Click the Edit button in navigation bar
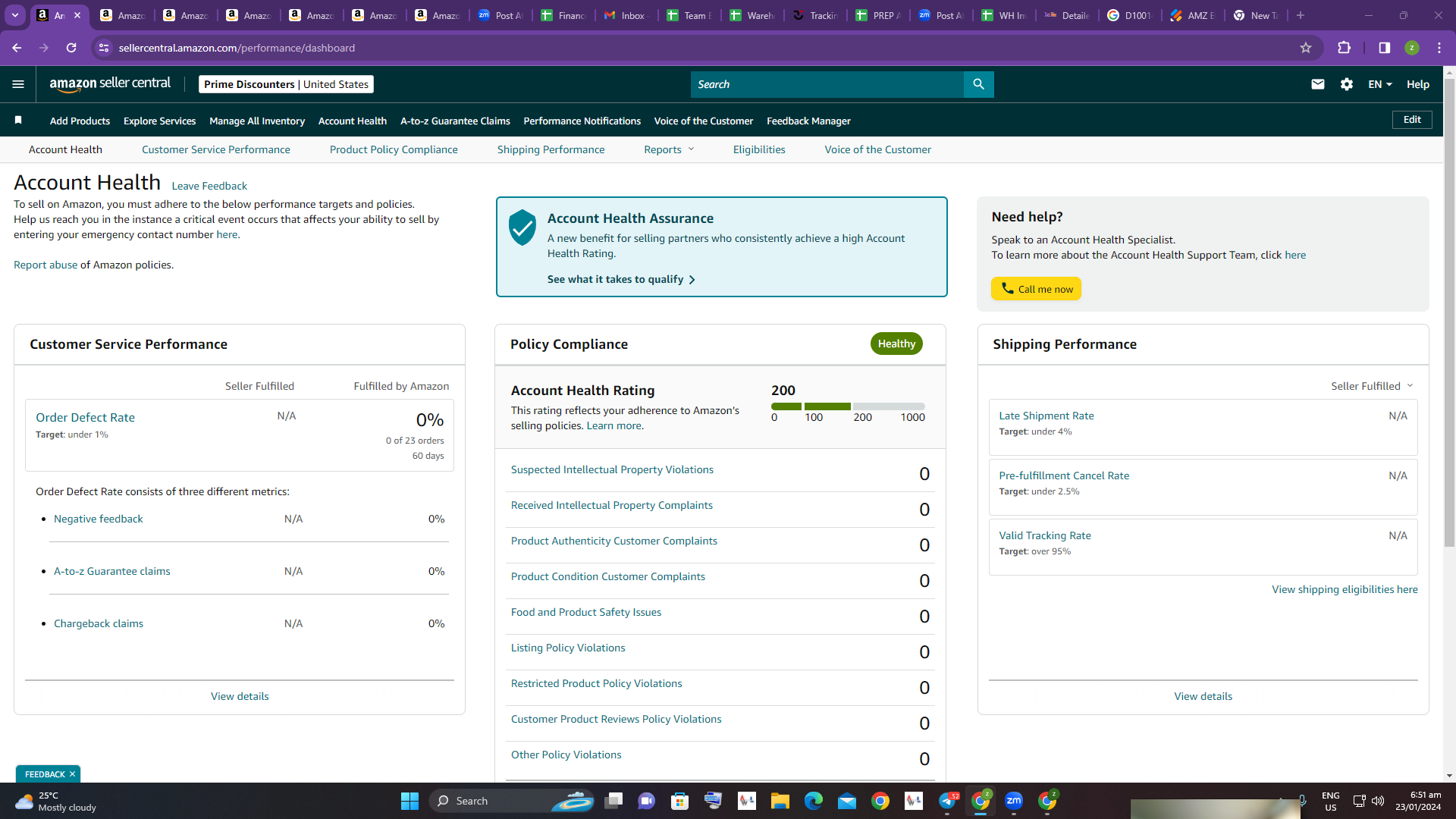The image size is (1456, 819). coord(1412,120)
